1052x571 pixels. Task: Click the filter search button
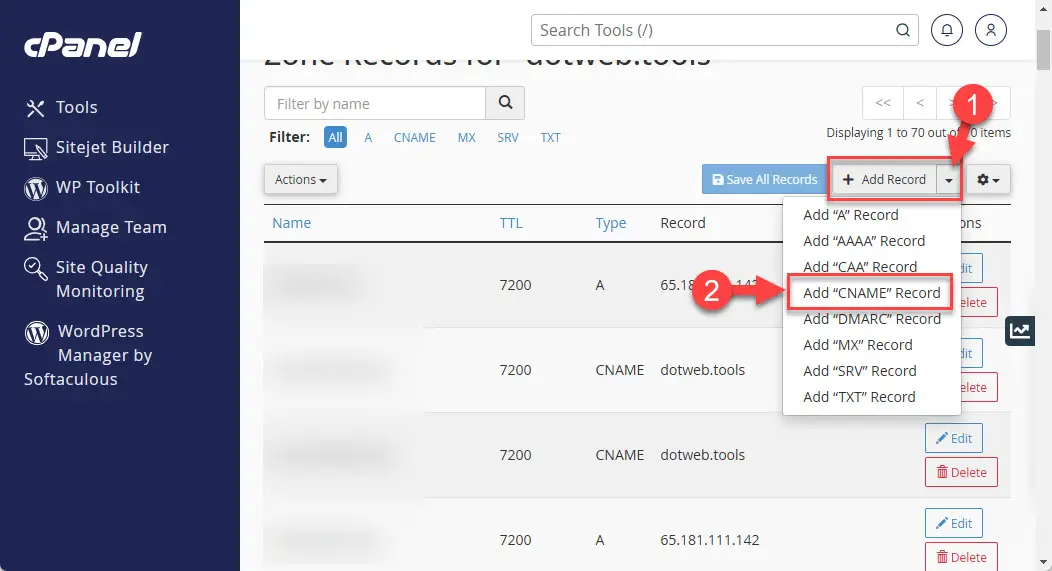[505, 103]
